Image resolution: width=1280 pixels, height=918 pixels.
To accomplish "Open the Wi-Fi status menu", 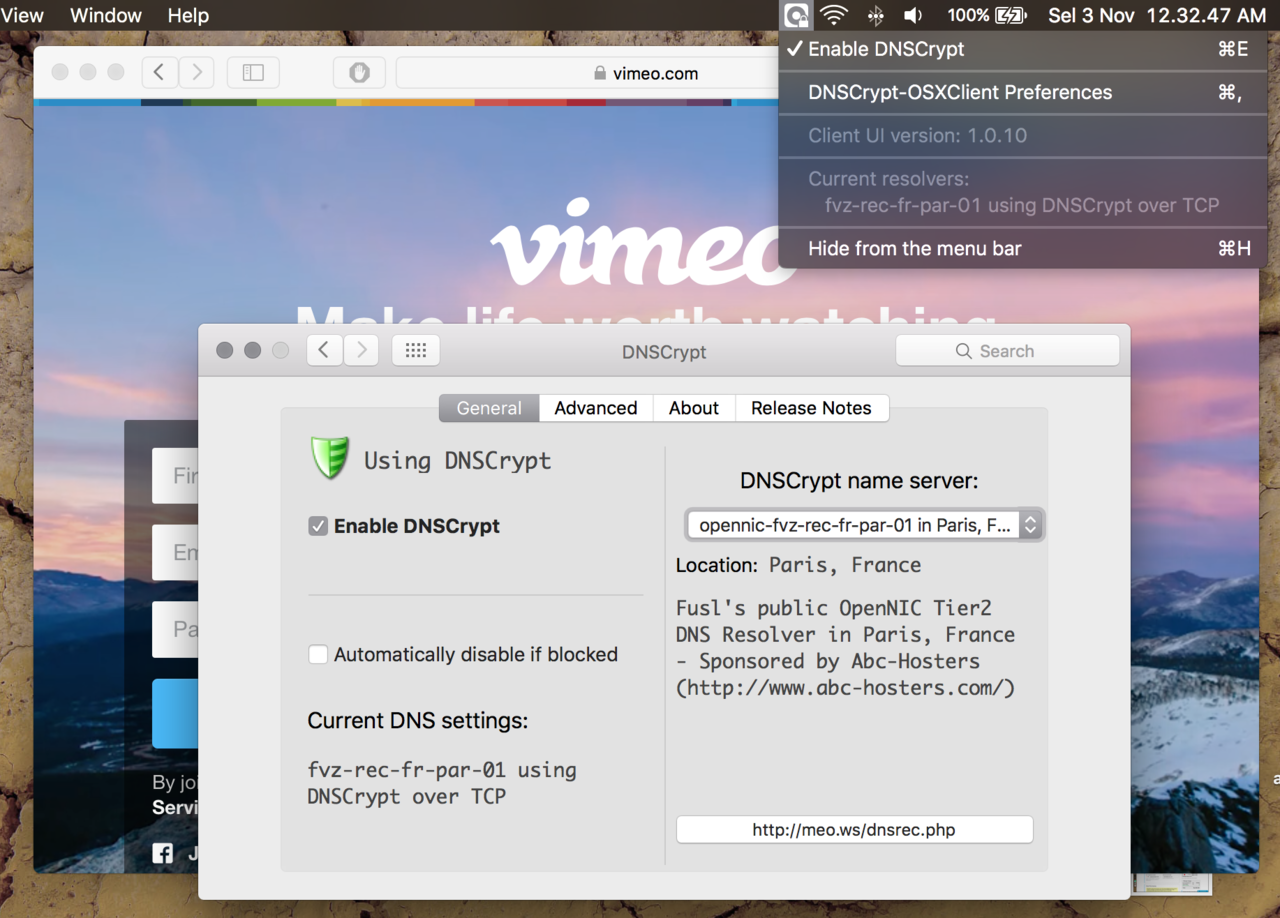I will 834,15.
